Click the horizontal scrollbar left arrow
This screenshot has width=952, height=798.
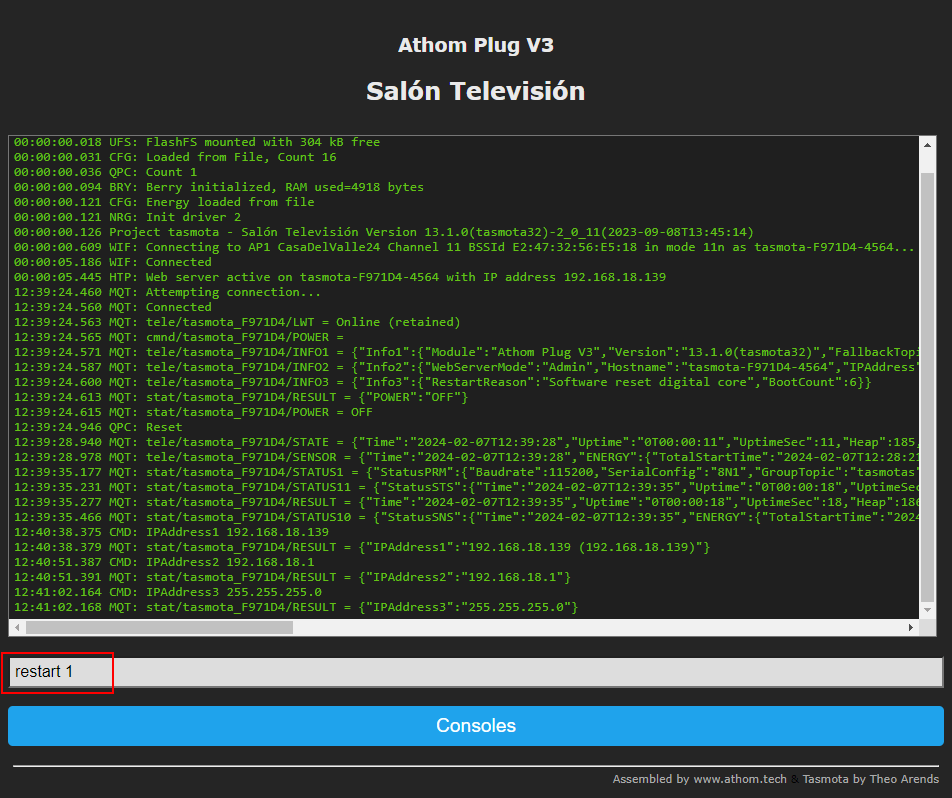coord(18,628)
